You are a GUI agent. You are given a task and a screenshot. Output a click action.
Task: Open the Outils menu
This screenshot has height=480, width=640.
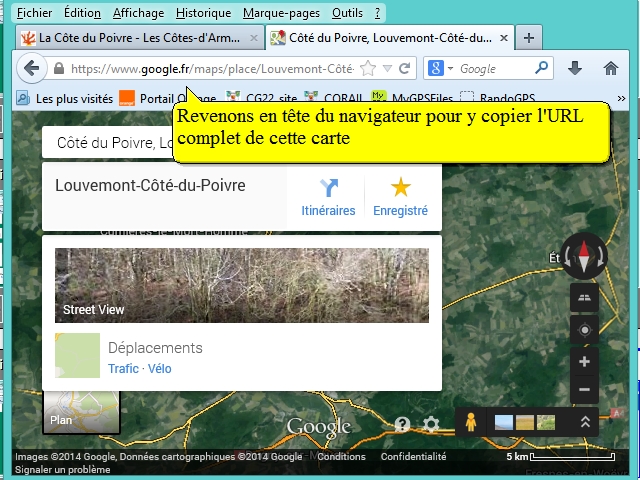coord(347,13)
